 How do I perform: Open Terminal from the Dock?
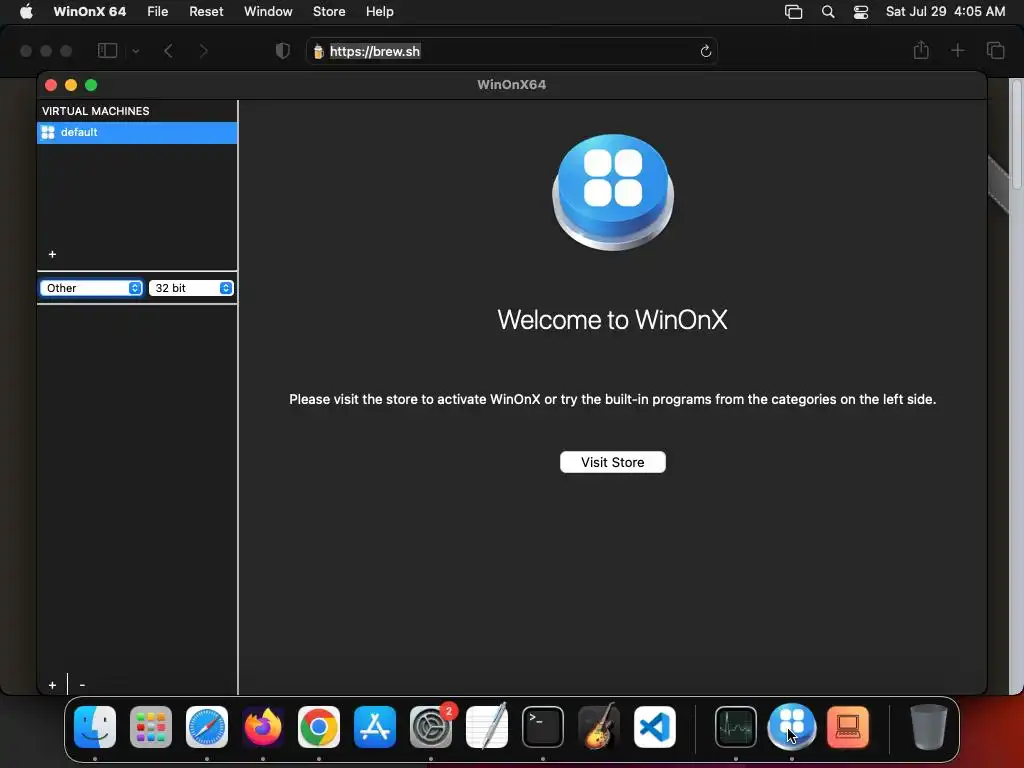coord(543,727)
